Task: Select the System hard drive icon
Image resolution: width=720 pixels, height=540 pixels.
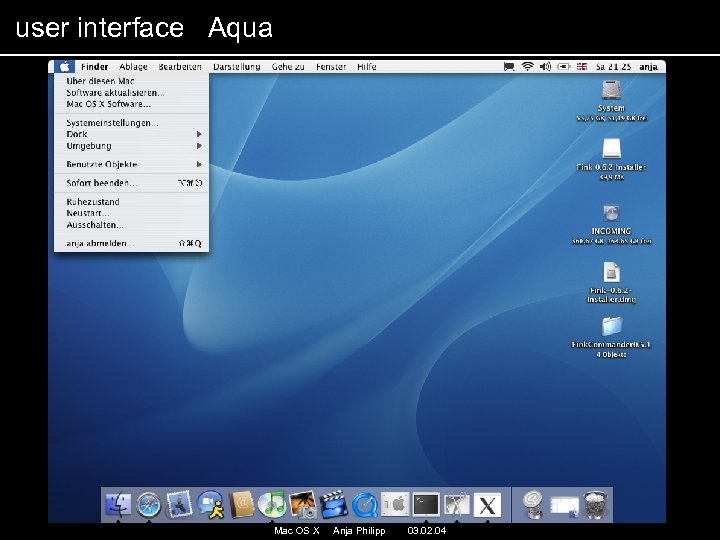Action: click(x=611, y=90)
